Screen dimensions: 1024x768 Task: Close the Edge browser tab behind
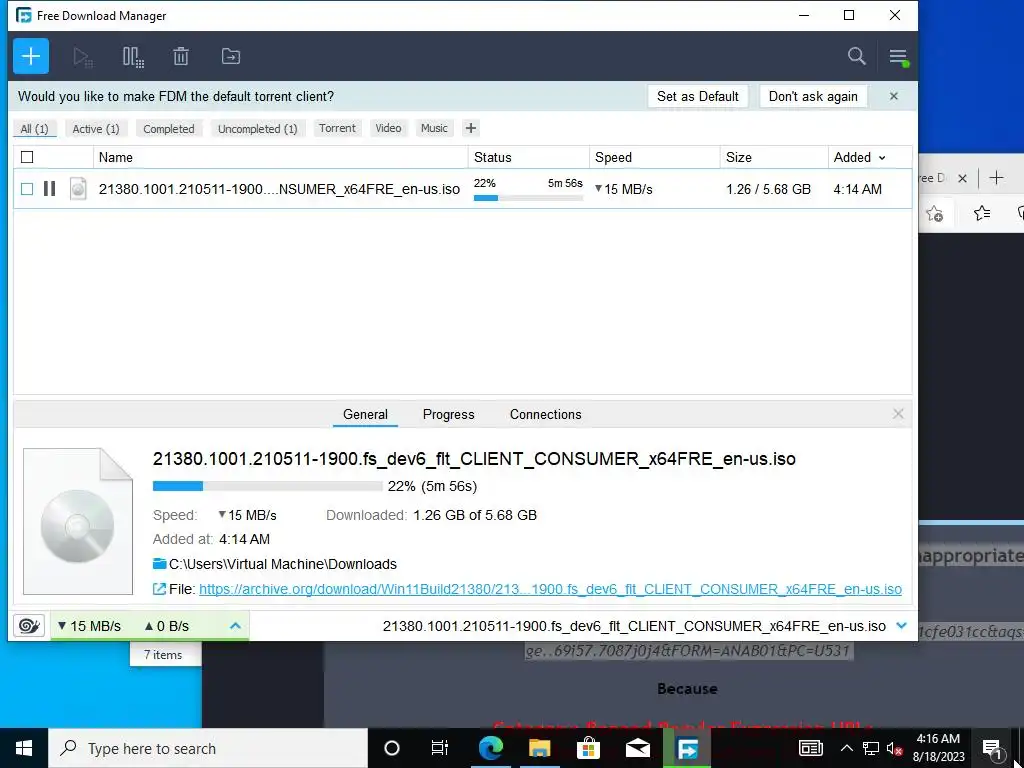point(962,178)
